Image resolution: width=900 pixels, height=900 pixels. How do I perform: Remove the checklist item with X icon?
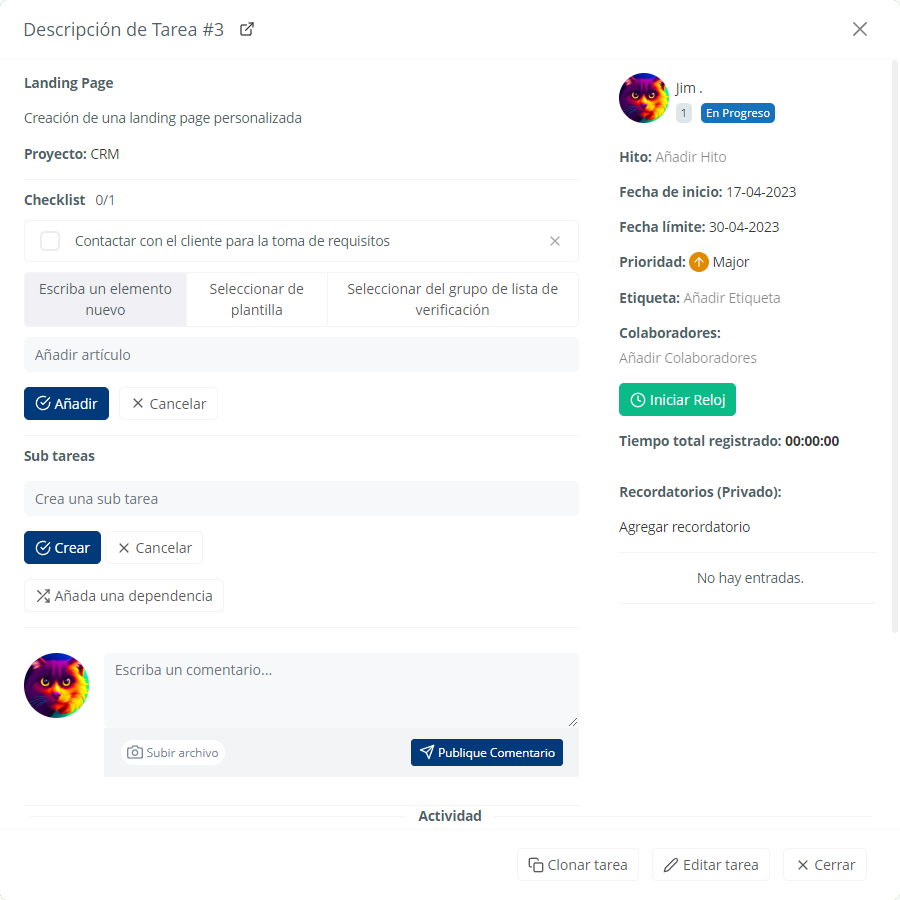coord(554,241)
